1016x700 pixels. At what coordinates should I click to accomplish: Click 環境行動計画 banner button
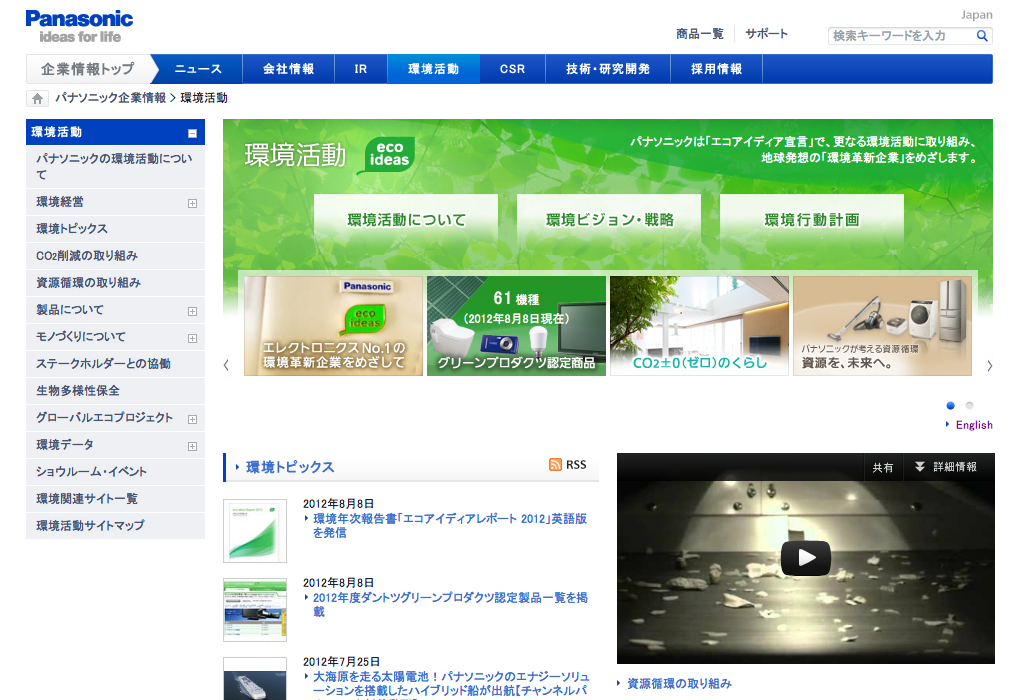[x=812, y=220]
